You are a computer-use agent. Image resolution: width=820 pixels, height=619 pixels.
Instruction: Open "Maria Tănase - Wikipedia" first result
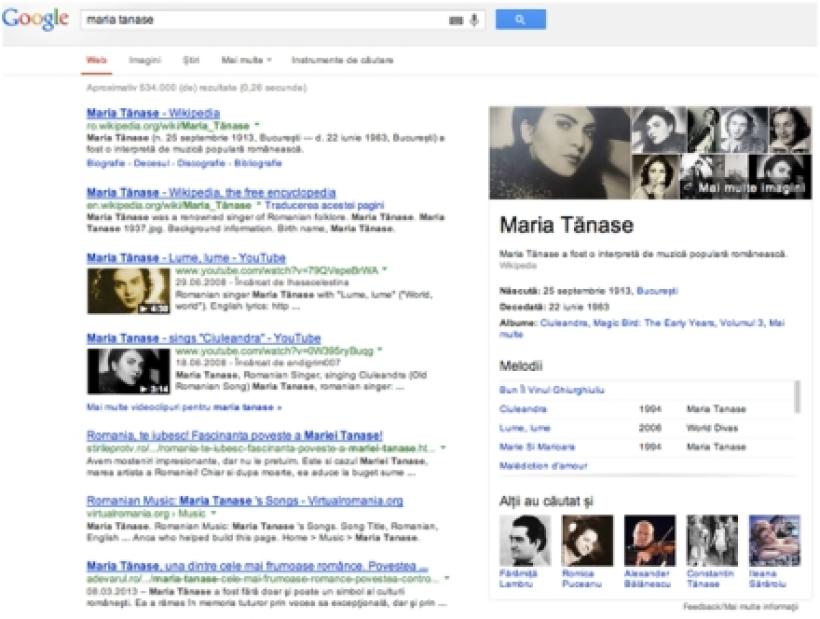(153, 113)
